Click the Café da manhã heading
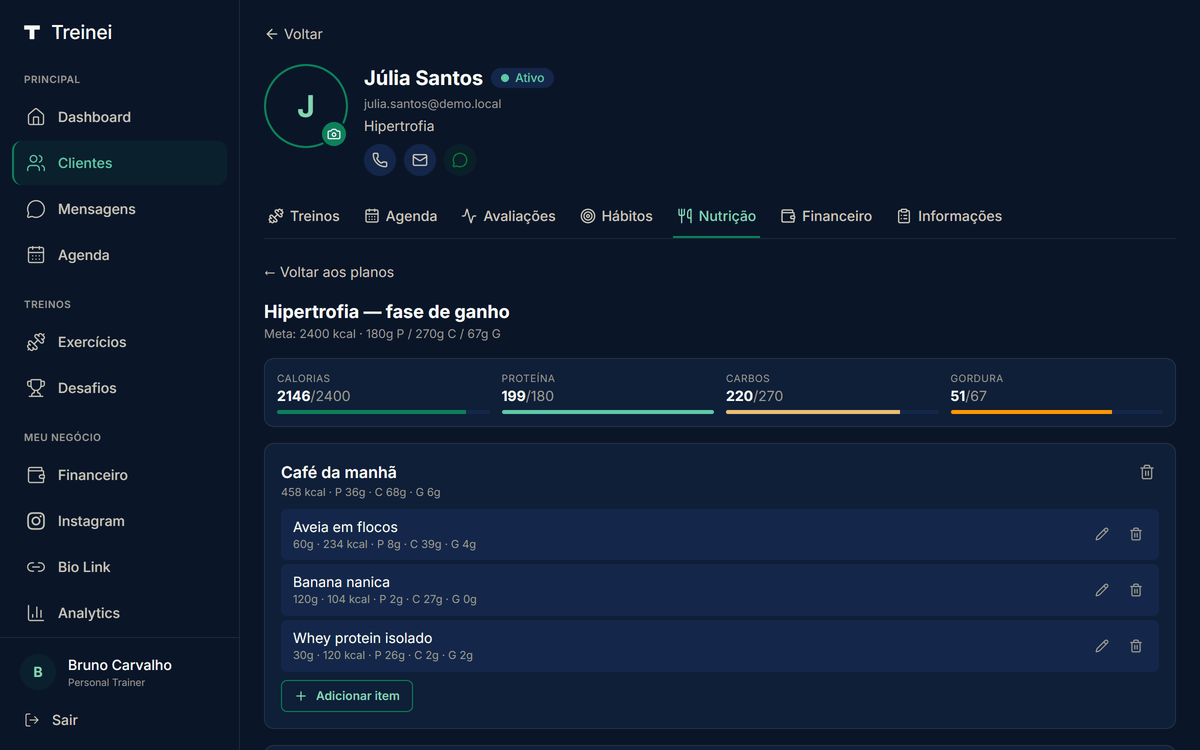The image size is (1200, 750). 339,472
